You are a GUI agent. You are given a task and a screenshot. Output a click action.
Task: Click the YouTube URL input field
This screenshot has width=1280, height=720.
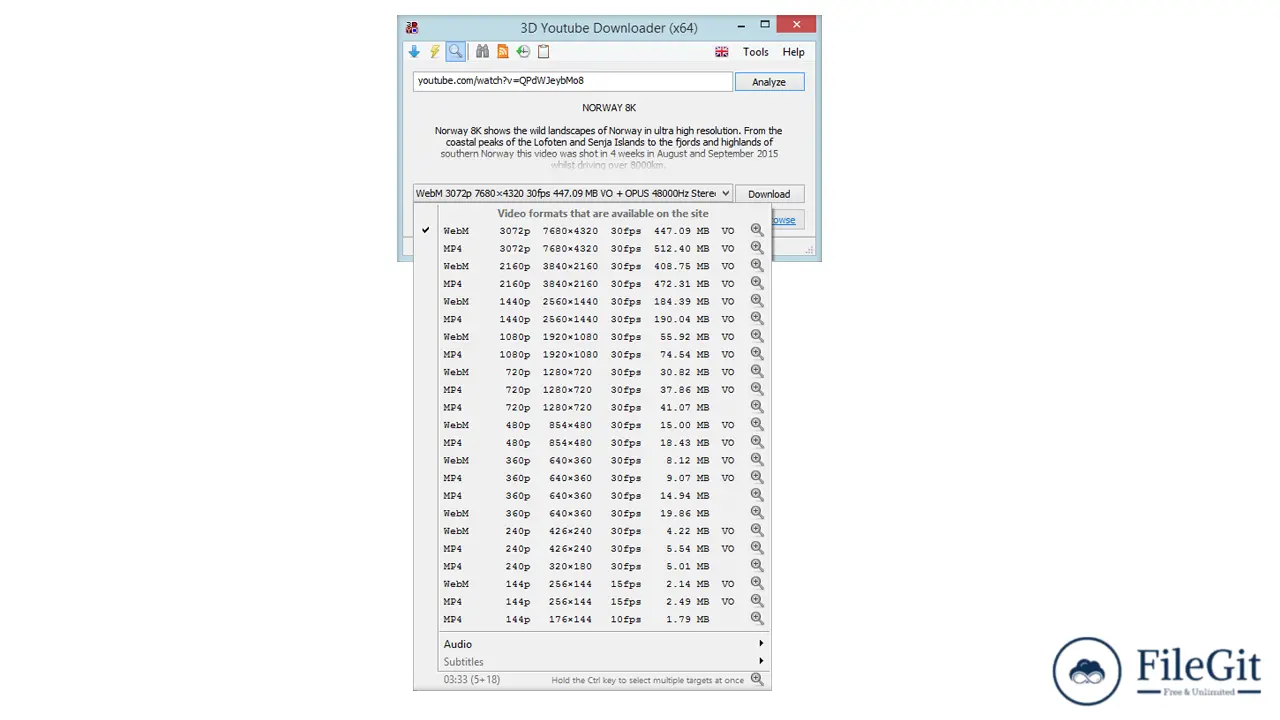[573, 81]
